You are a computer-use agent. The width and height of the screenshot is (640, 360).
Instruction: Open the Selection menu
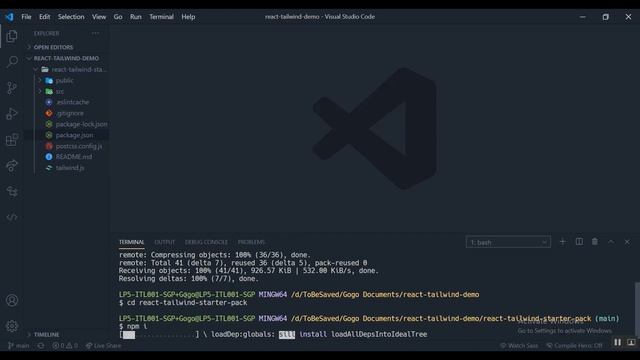point(71,17)
